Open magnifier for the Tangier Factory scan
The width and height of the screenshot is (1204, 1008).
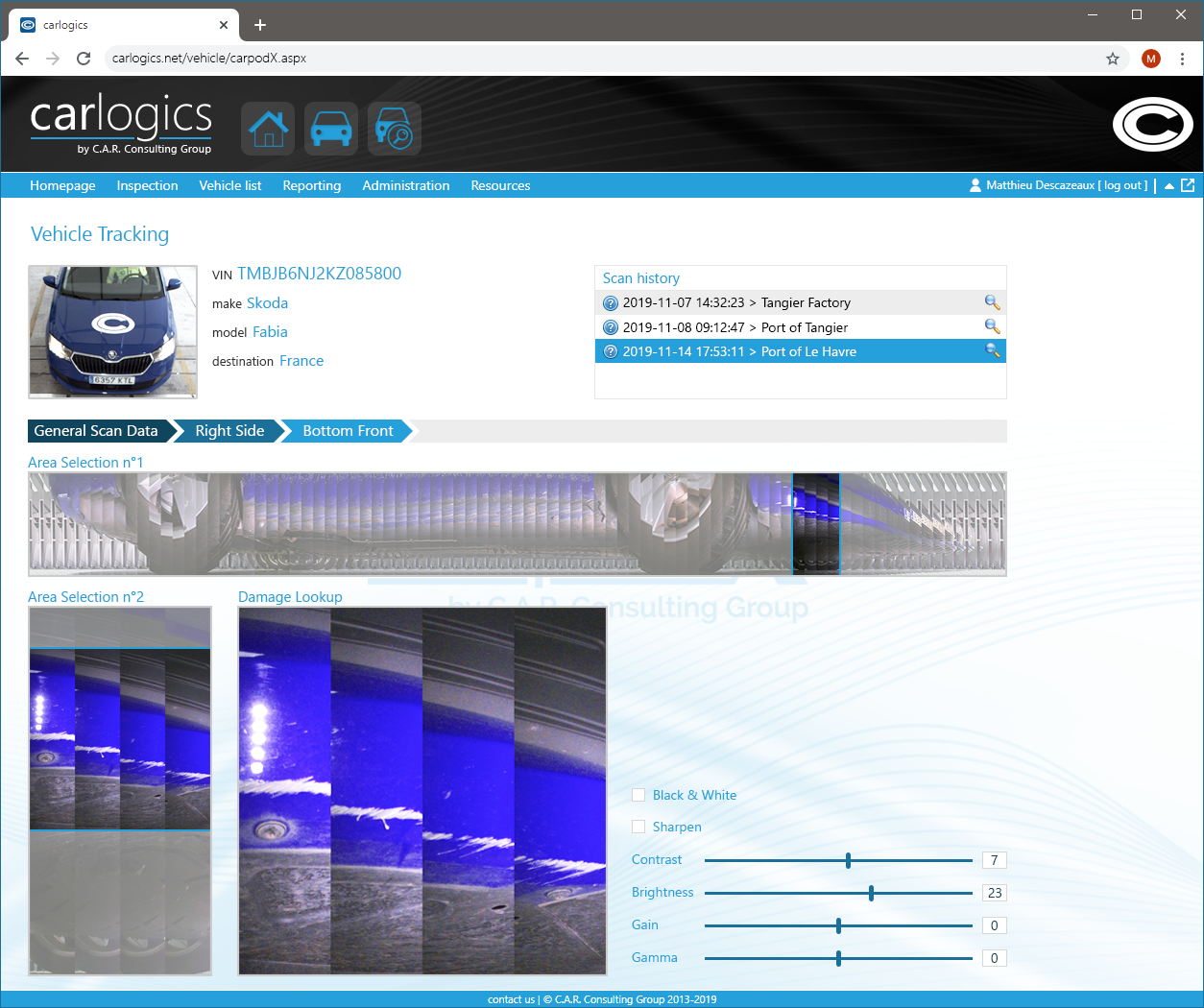(x=992, y=302)
